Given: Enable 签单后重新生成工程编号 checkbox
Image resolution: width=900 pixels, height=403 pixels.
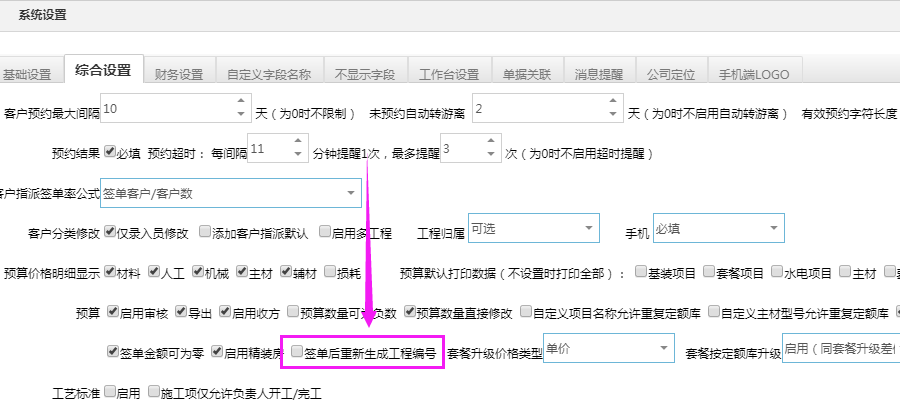Looking at the screenshot, I should [296, 351].
